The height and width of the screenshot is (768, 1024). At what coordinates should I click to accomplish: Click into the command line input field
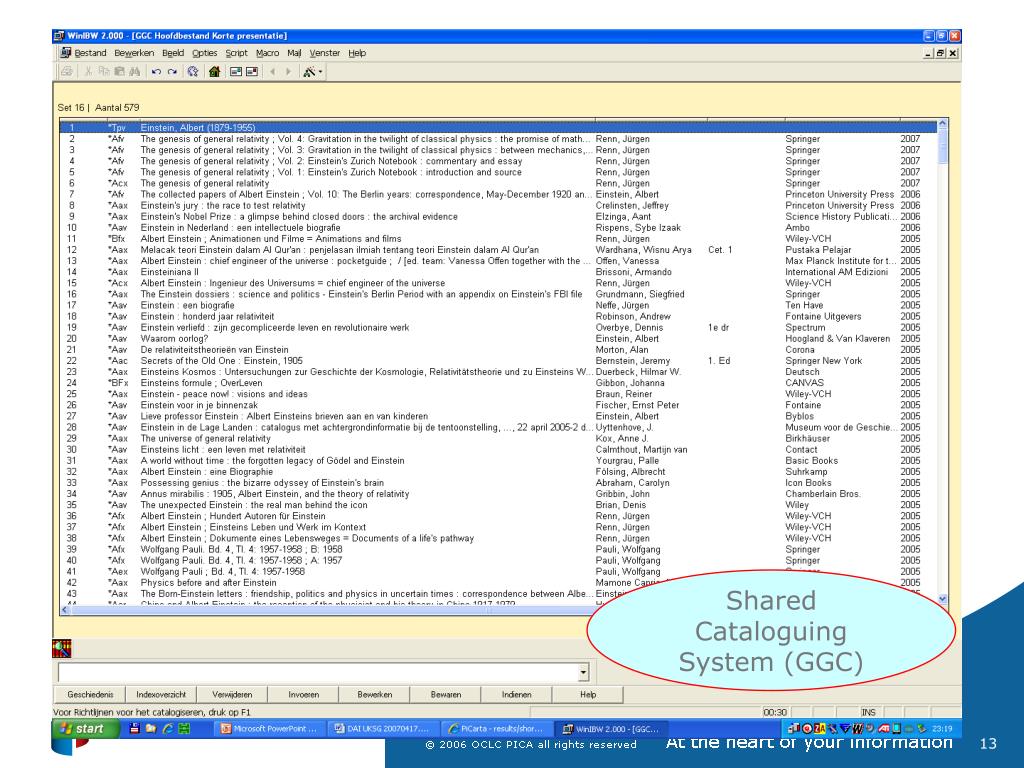(318, 672)
